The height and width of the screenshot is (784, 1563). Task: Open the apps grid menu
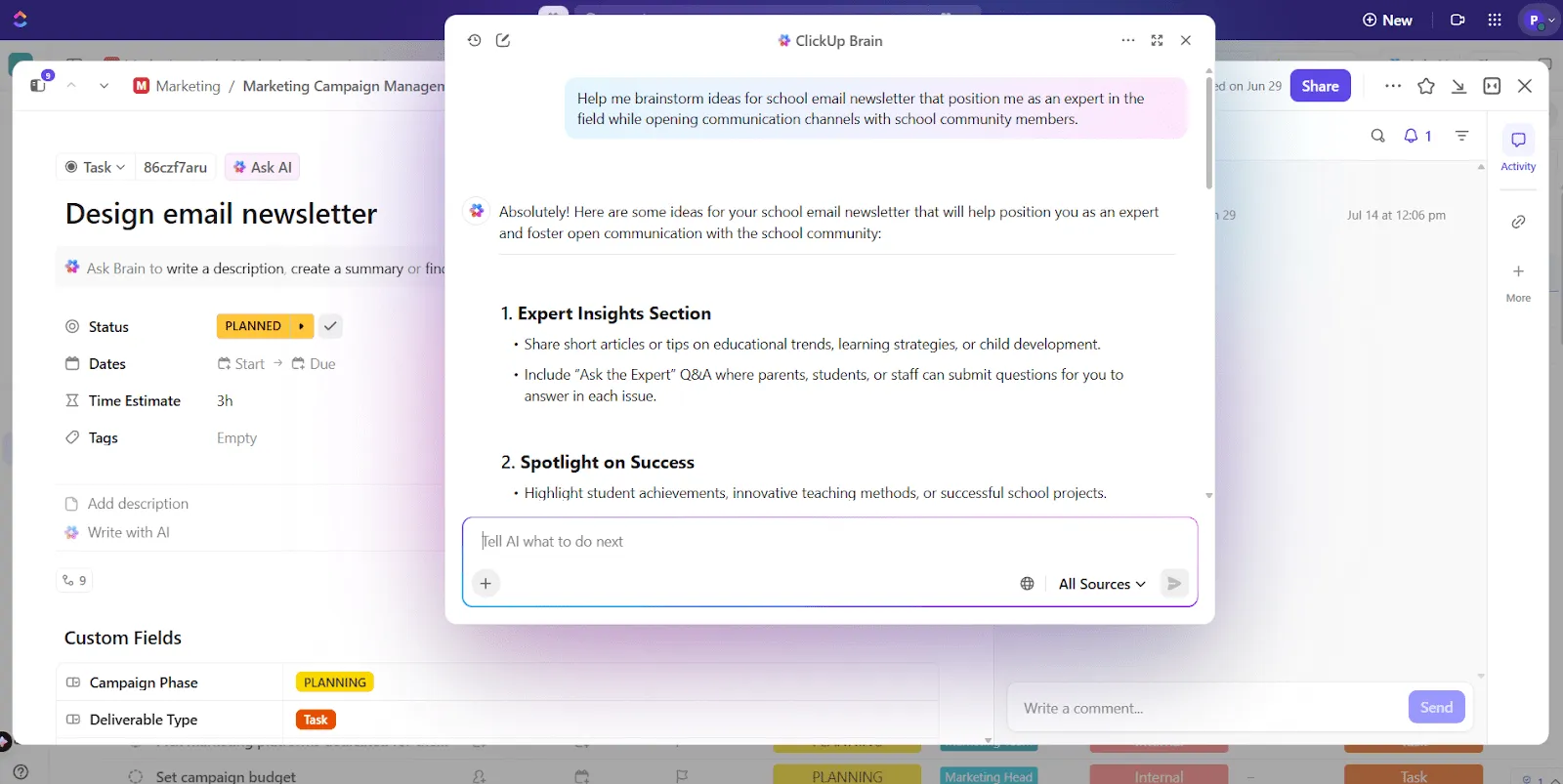point(1495,20)
